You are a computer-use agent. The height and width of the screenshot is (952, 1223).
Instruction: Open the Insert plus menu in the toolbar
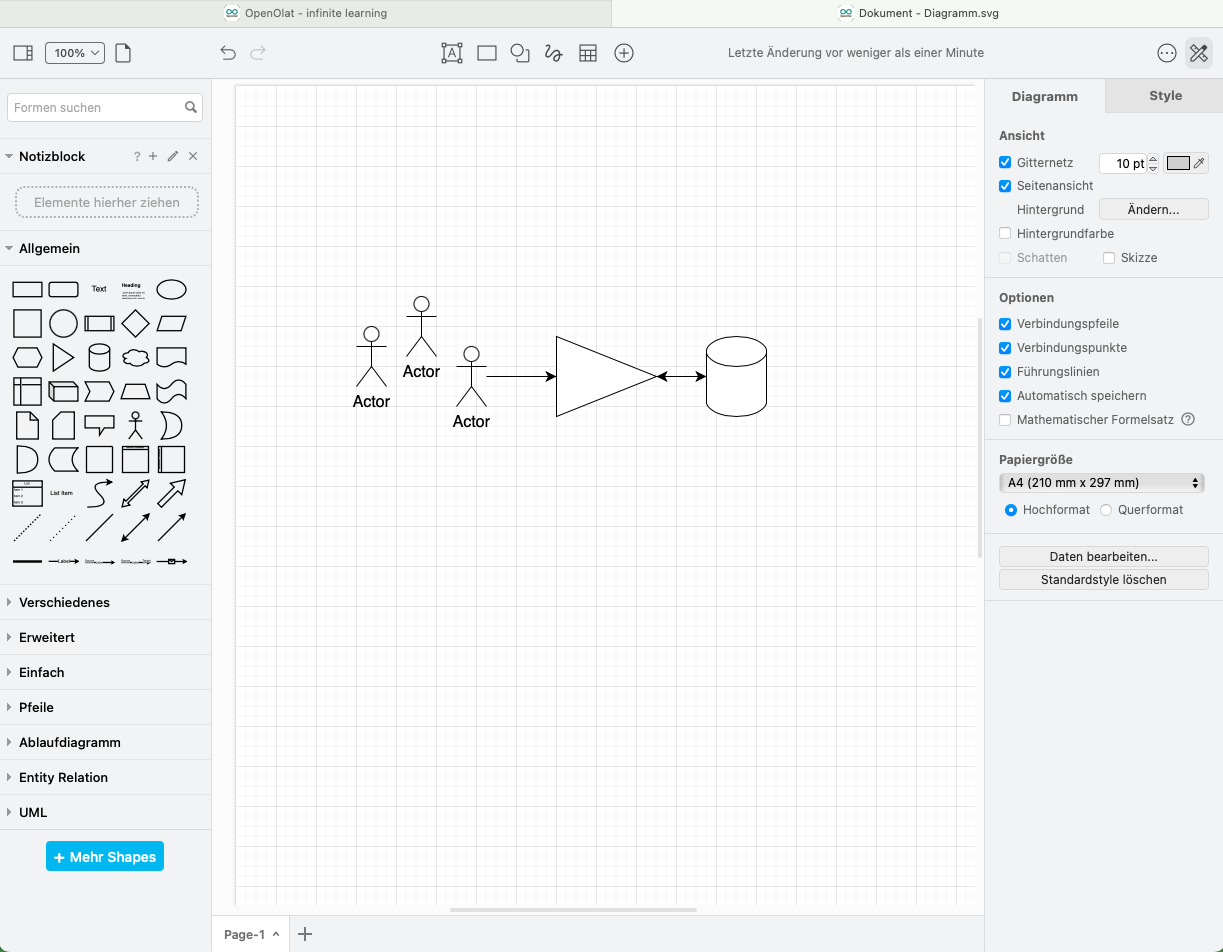pyautogui.click(x=624, y=53)
